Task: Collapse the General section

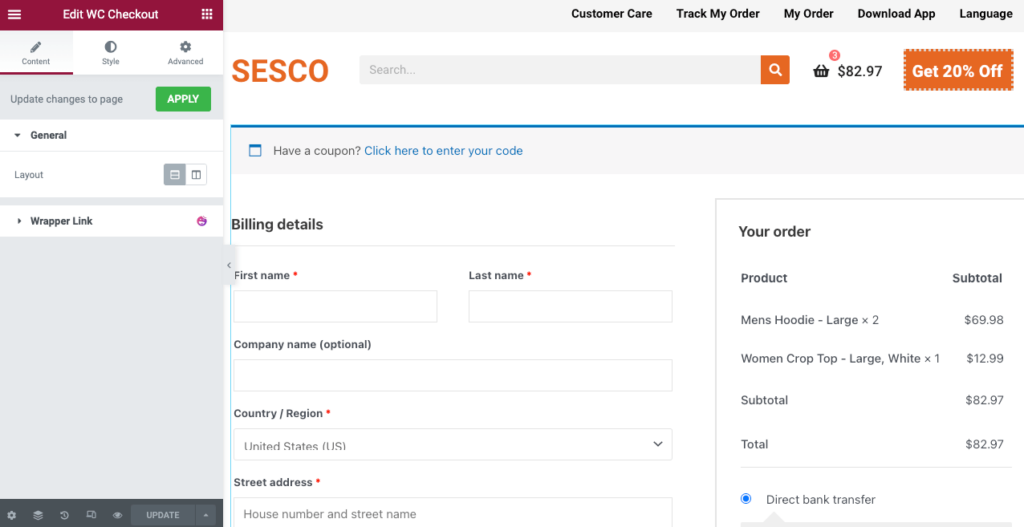Action: click(18, 135)
